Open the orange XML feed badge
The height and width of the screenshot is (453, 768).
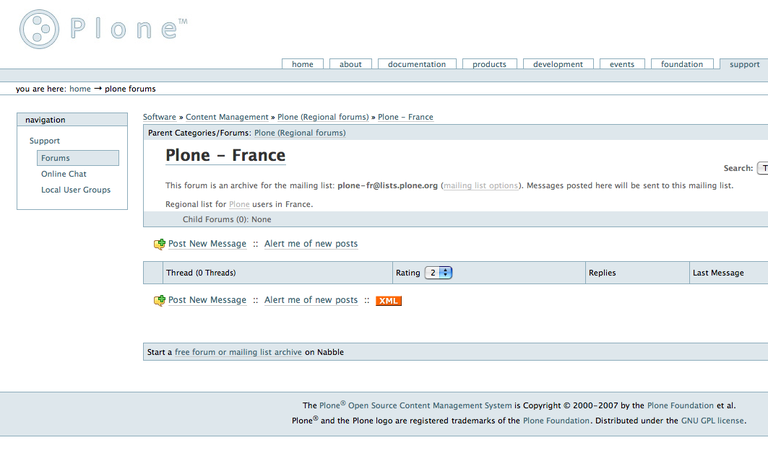point(388,301)
